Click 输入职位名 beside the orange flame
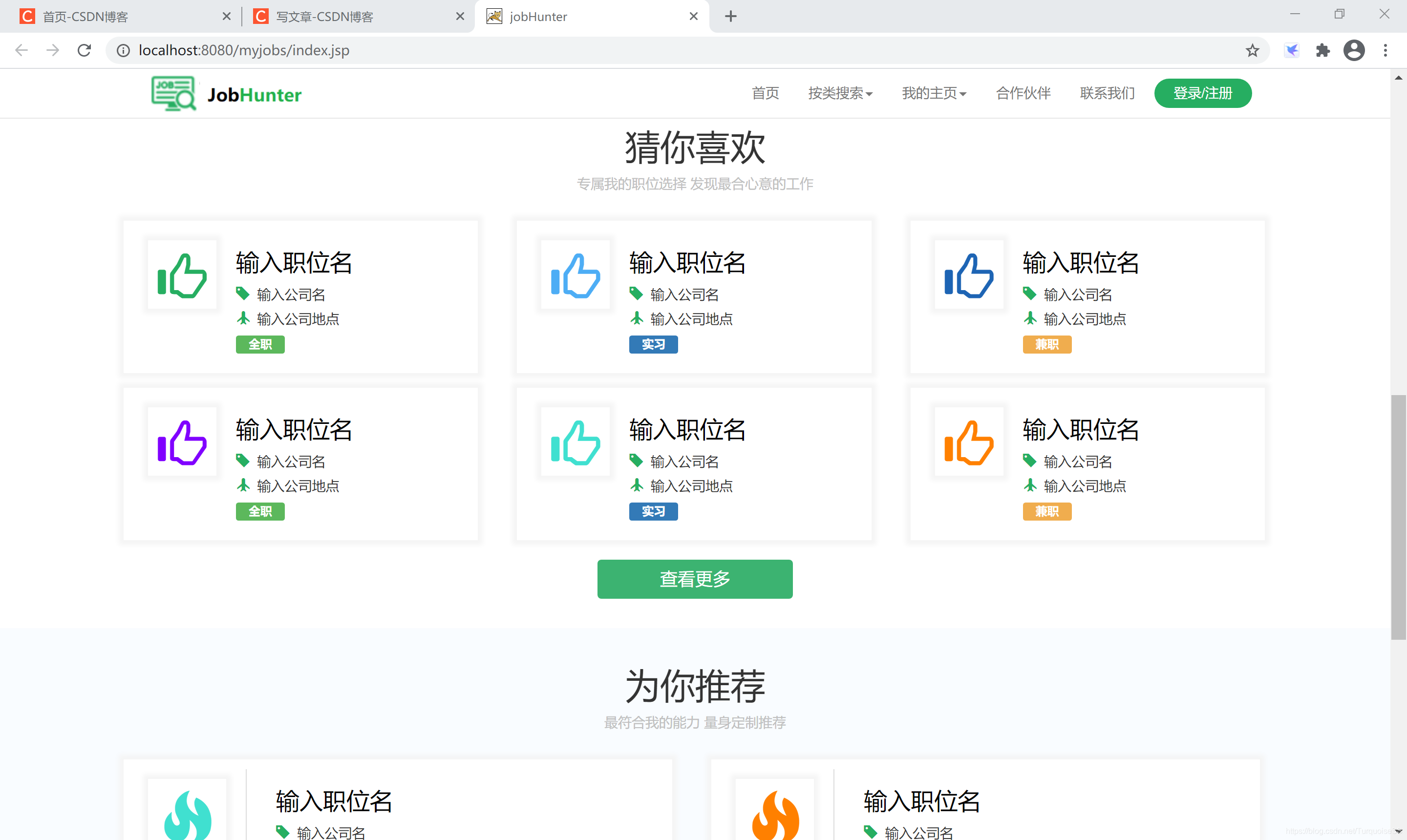The width and height of the screenshot is (1407, 840). tap(922, 801)
